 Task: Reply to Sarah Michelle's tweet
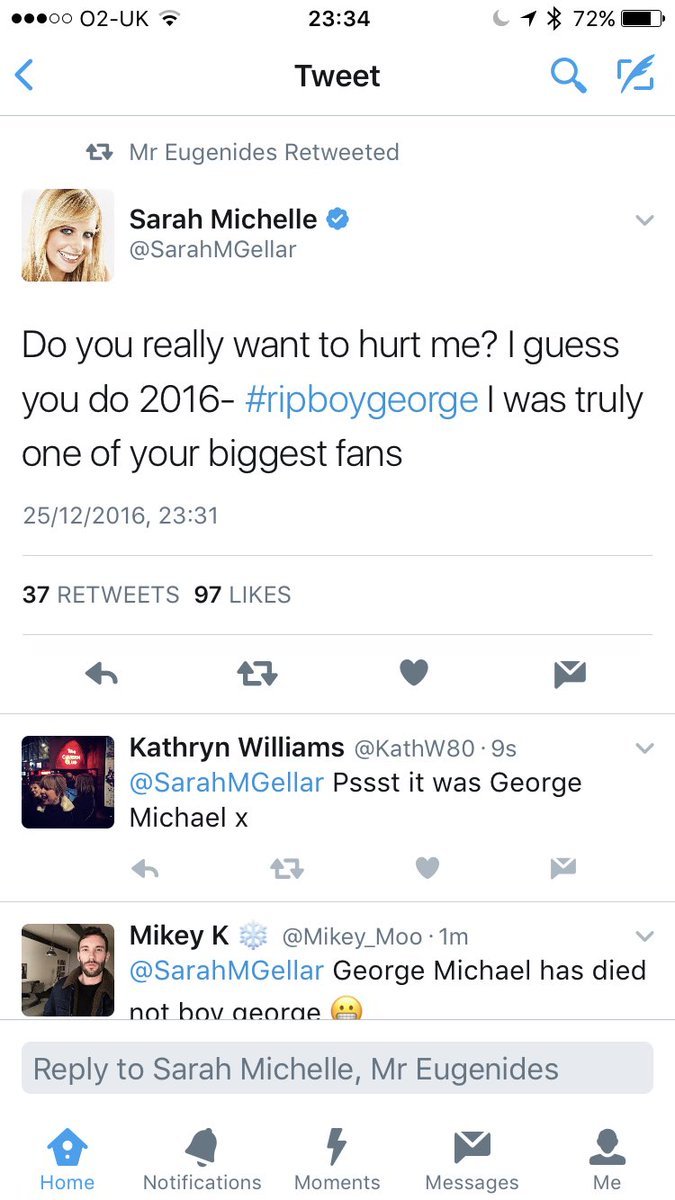[x=101, y=672]
